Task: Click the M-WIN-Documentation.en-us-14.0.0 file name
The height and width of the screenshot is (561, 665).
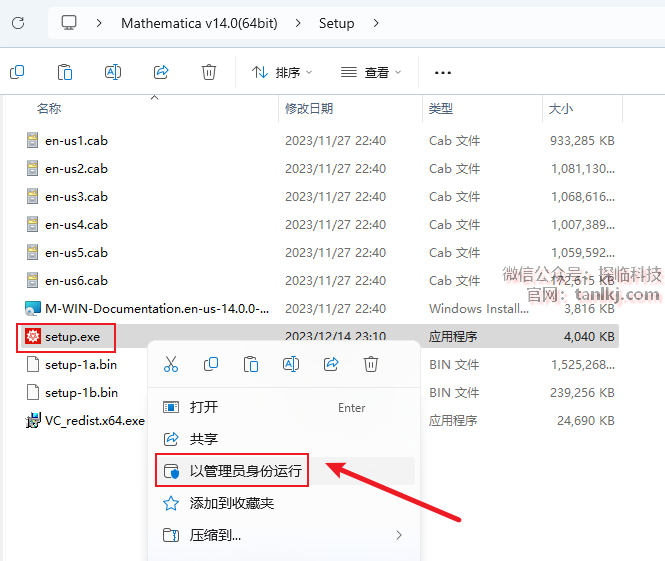Action: [157, 308]
